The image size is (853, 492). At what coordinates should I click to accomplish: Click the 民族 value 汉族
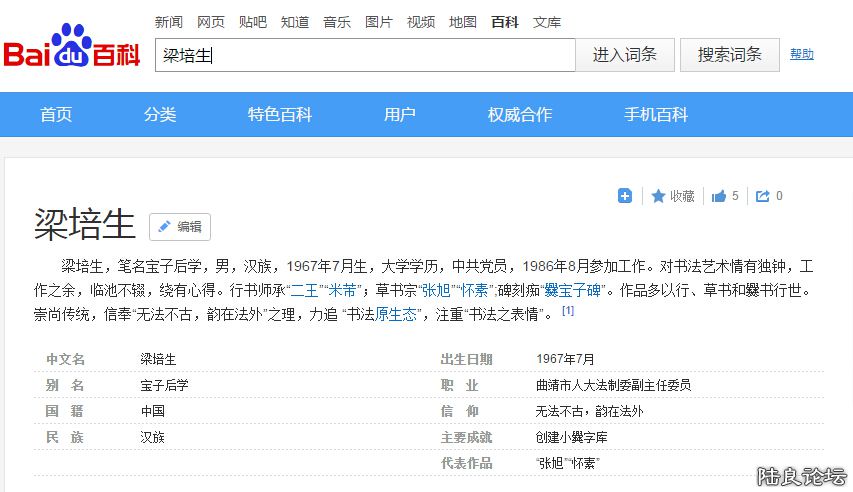152,438
